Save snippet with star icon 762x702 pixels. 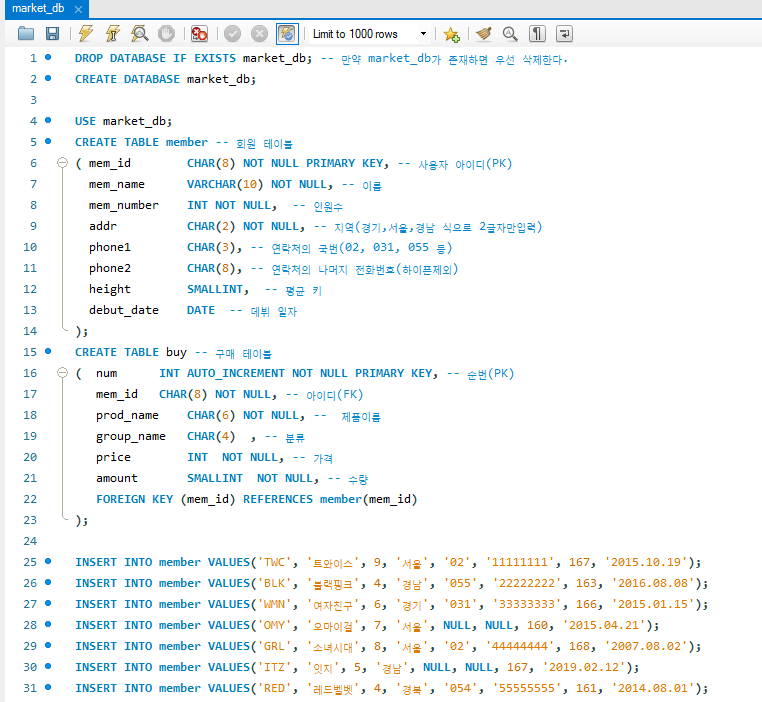pos(451,34)
